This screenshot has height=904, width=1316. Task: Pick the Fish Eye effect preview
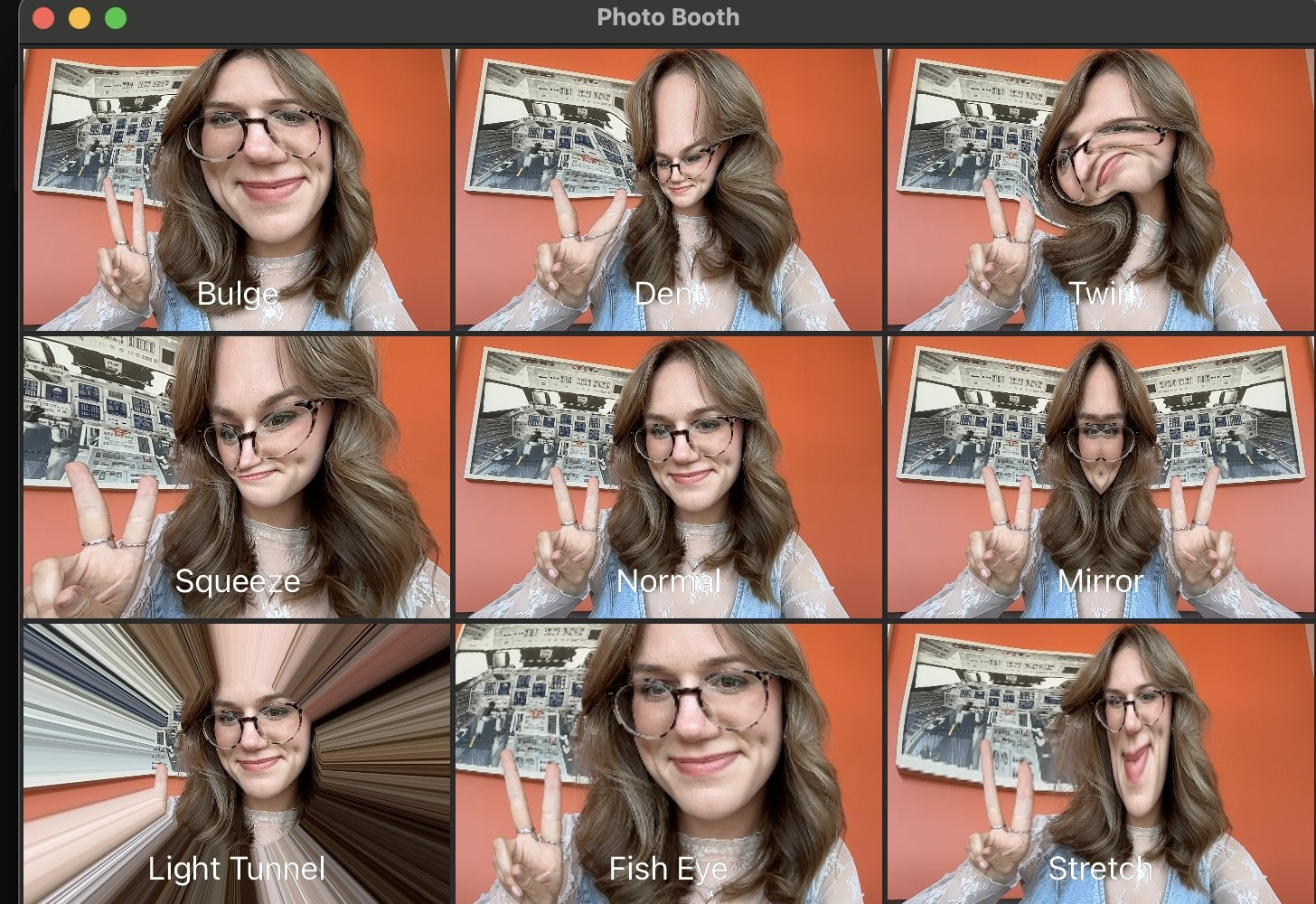coord(668,763)
